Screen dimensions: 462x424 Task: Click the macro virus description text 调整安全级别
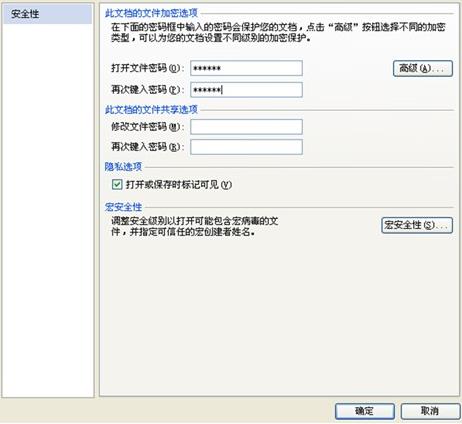pos(195,226)
